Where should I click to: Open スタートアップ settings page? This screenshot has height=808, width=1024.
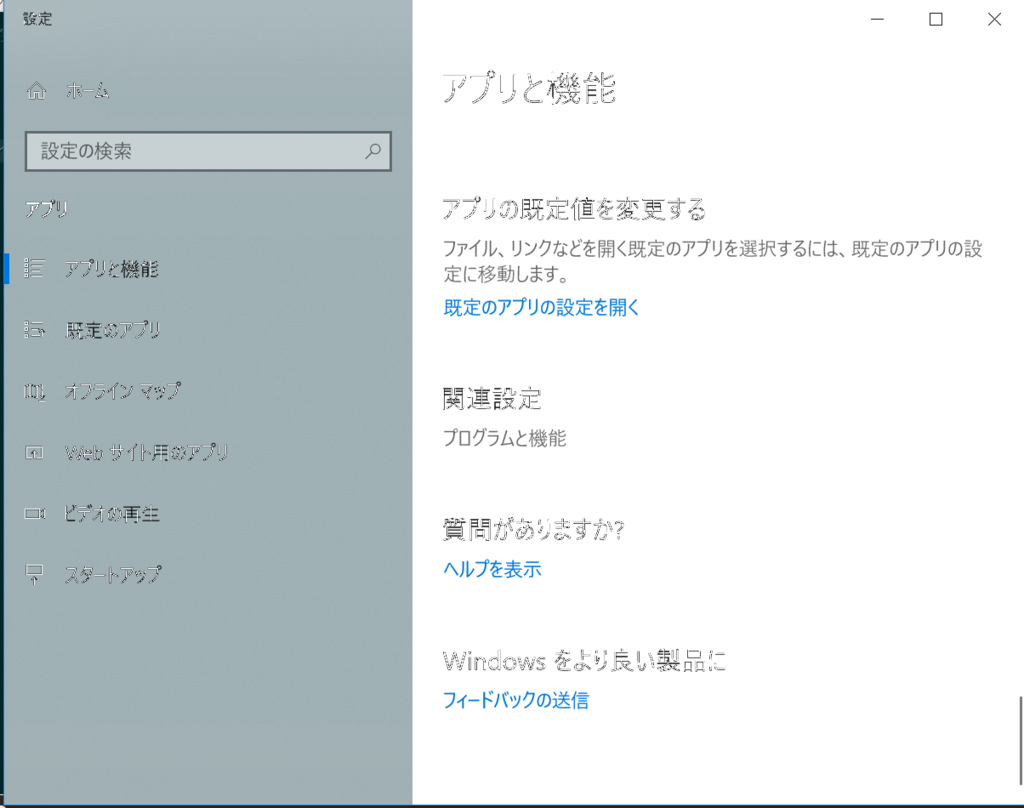[113, 575]
